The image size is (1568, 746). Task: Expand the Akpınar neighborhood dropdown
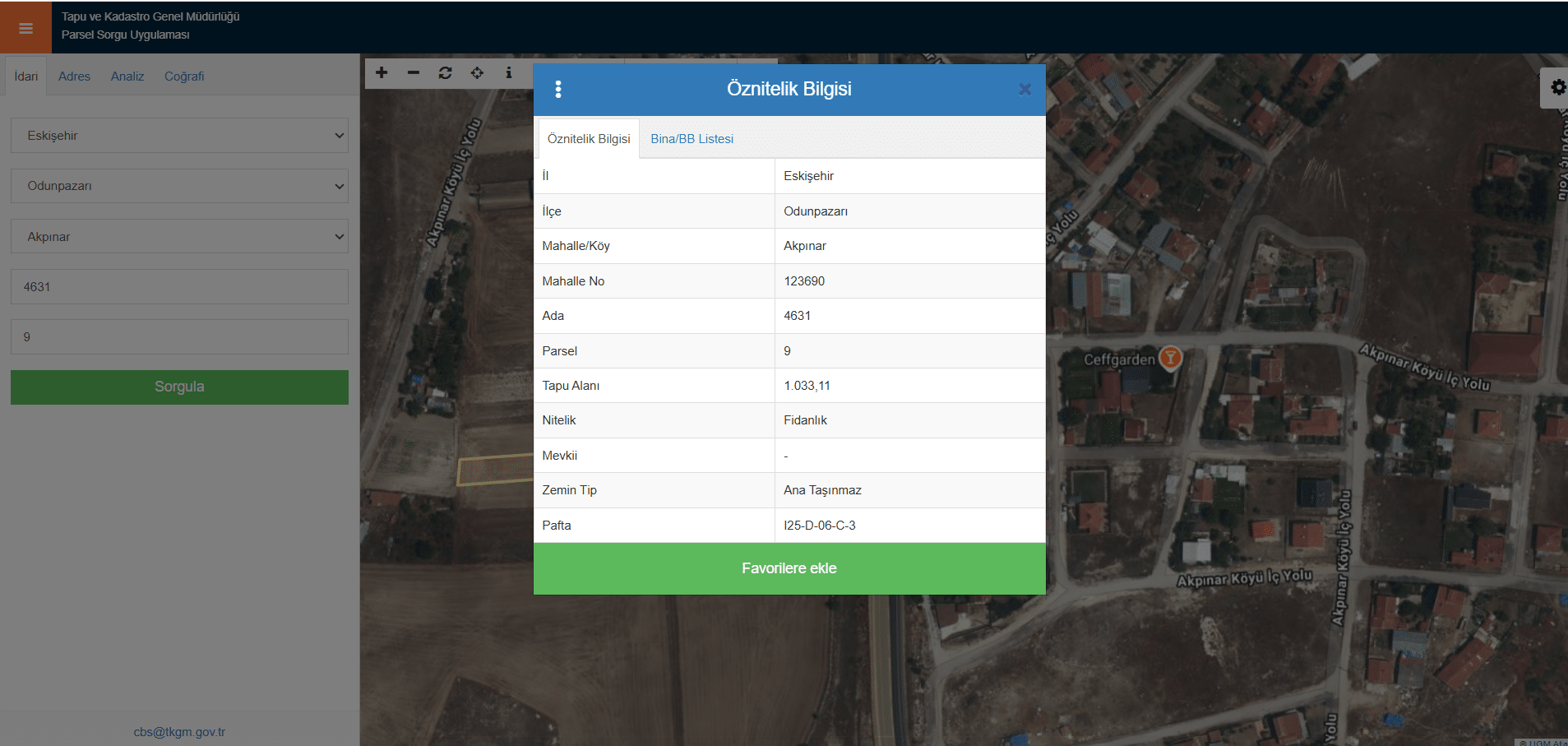(179, 237)
